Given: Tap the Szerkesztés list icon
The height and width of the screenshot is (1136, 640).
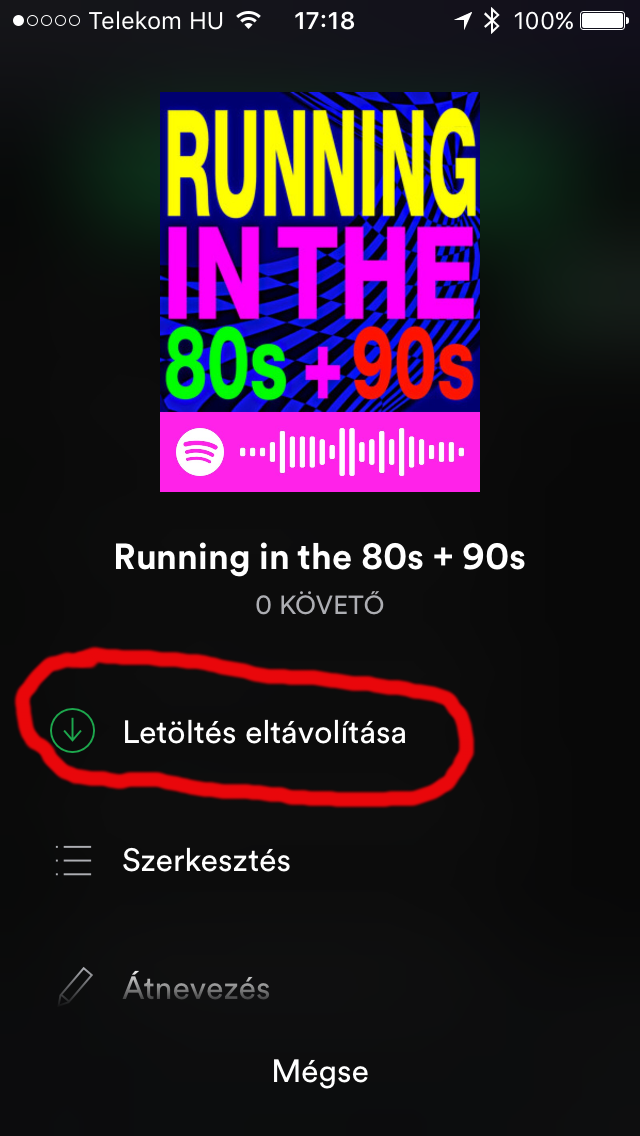Looking at the screenshot, I should (x=73, y=861).
